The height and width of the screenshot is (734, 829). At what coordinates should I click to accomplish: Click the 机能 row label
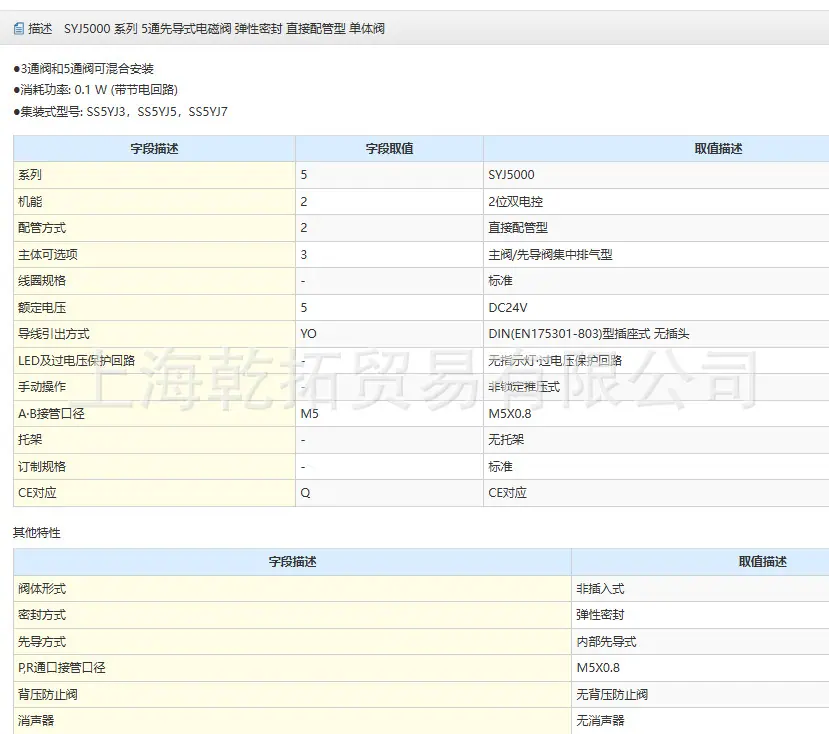pos(30,201)
